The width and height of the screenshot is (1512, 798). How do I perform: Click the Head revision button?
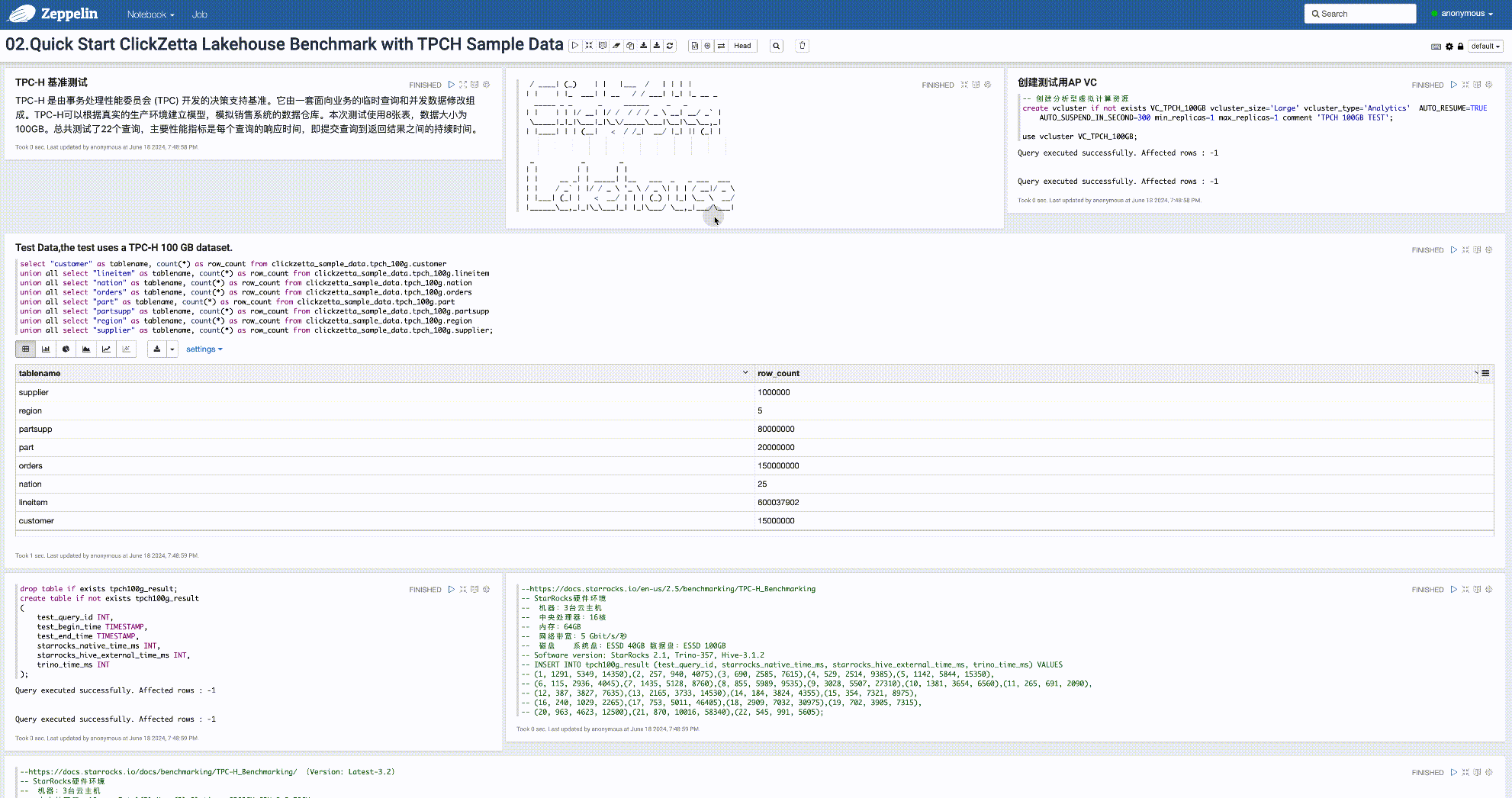(742, 46)
